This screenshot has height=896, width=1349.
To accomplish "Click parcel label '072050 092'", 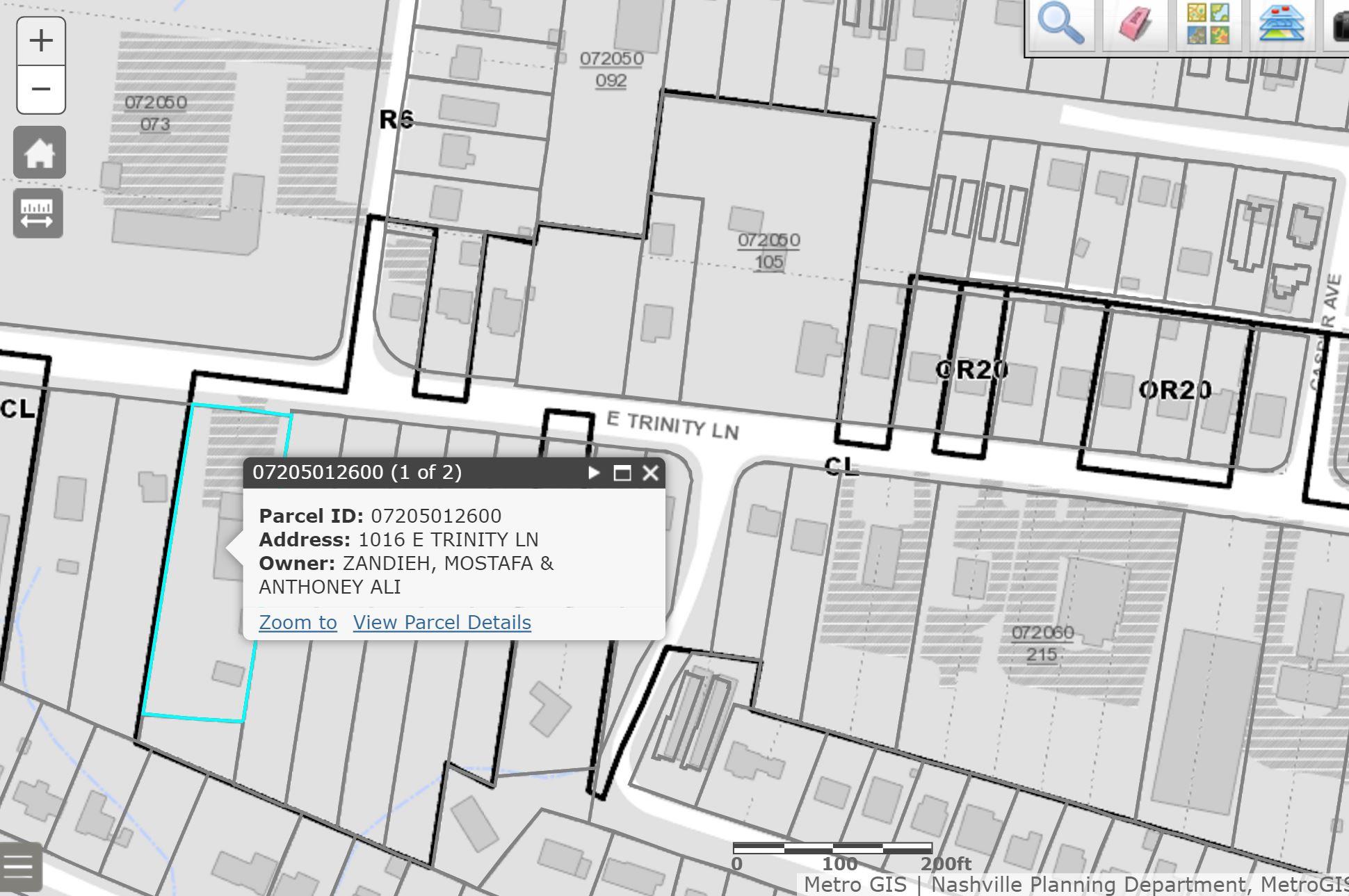I will tap(611, 70).
